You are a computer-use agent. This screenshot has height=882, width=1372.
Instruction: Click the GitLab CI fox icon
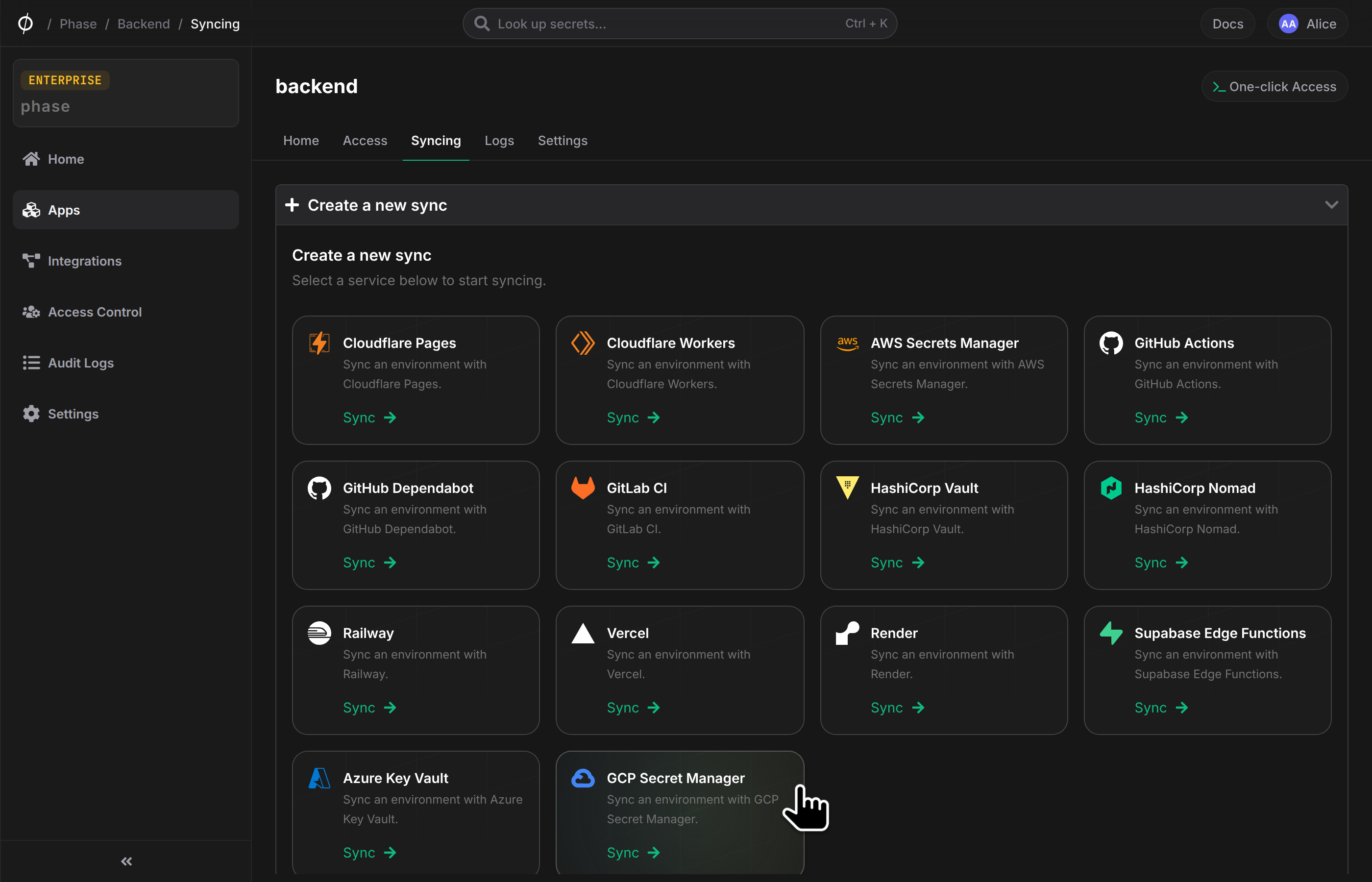[x=583, y=488]
